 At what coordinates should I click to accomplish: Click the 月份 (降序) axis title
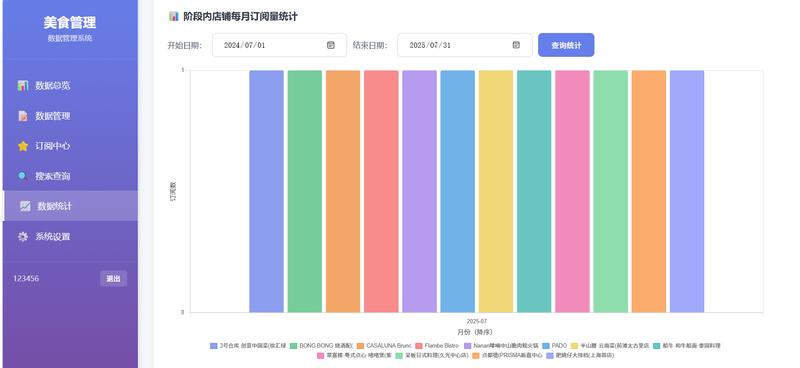[475, 332]
